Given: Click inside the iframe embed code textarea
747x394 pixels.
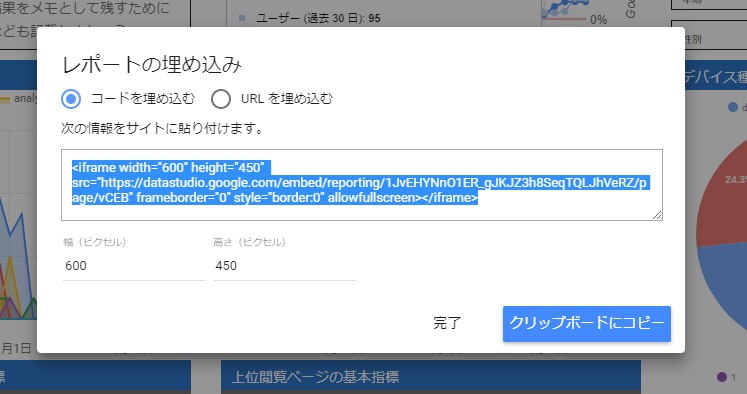Looking at the screenshot, I should [362, 185].
